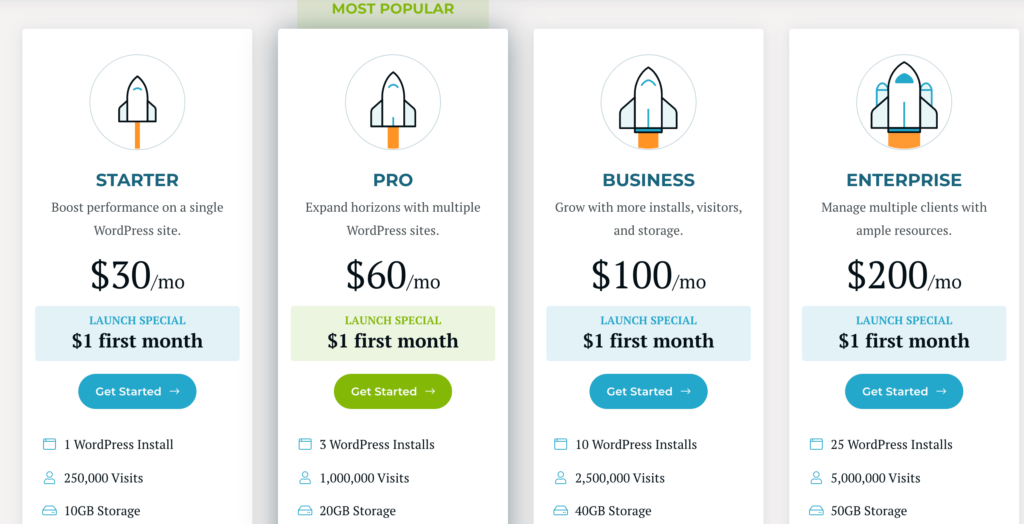
Task: Click the $60/mo price on the Pro card
Action: (x=392, y=275)
